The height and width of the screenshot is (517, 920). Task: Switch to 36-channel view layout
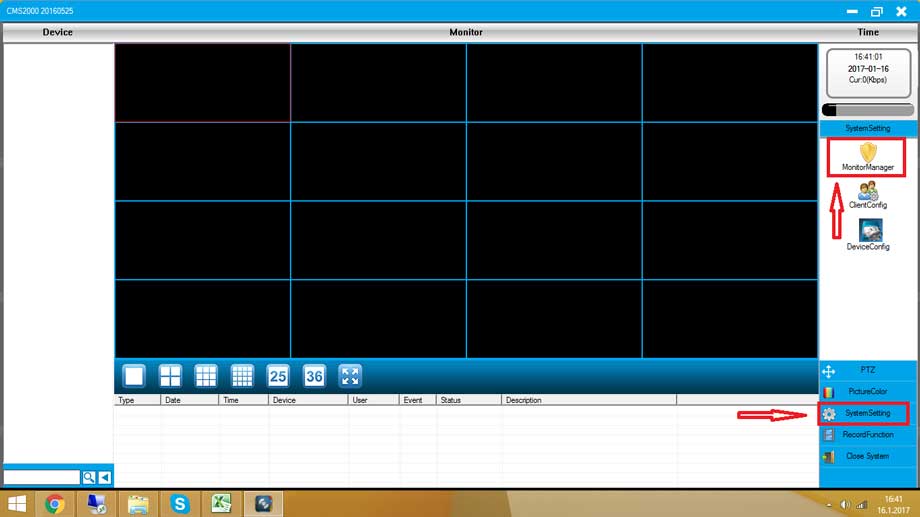click(314, 376)
